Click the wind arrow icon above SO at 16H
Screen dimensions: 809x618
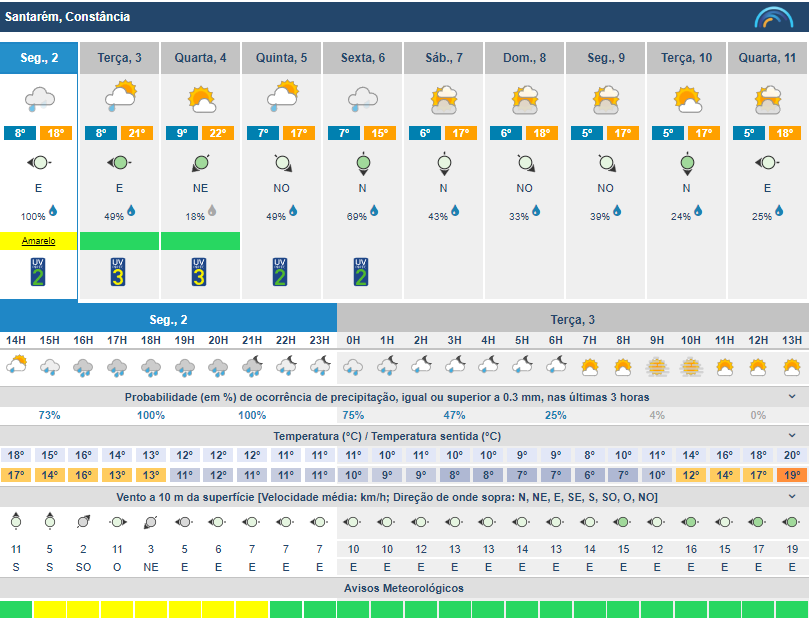pos(83,521)
